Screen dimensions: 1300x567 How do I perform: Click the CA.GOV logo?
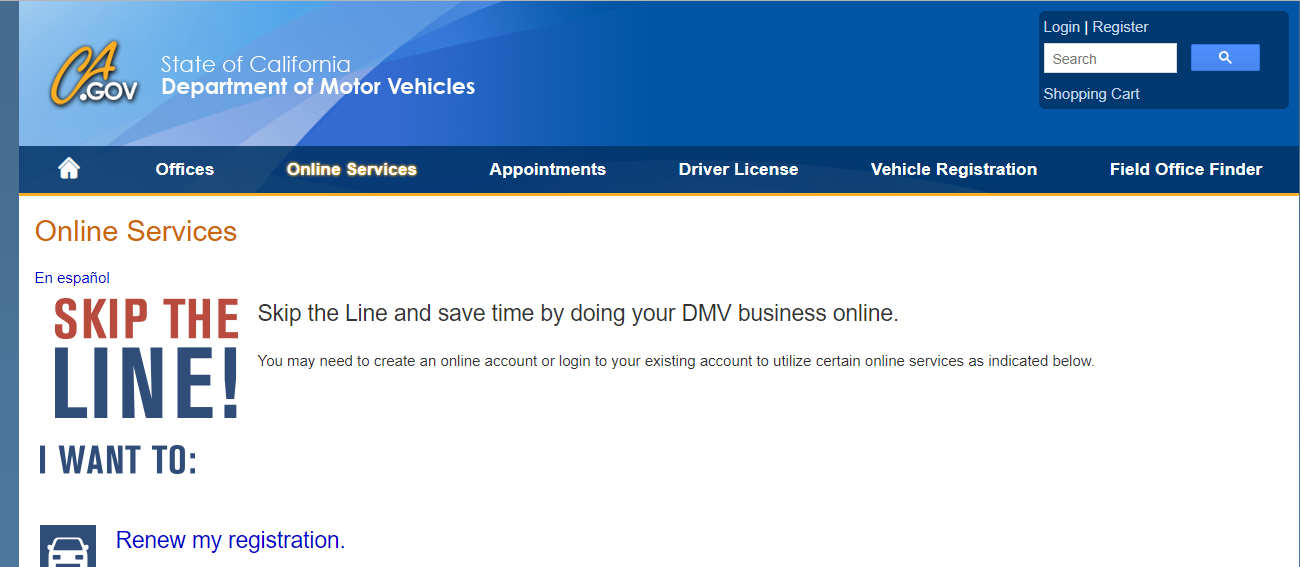point(96,74)
